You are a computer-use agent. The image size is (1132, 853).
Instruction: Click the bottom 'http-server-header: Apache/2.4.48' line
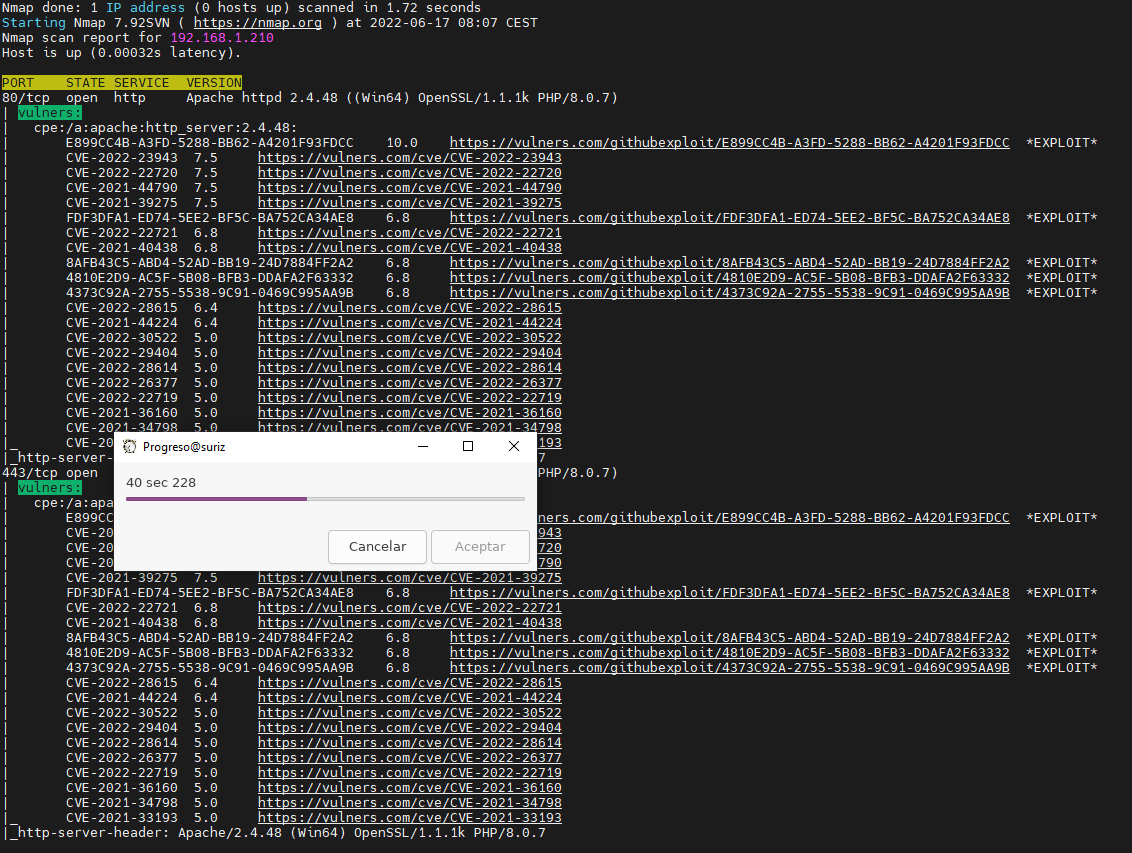(x=282, y=833)
